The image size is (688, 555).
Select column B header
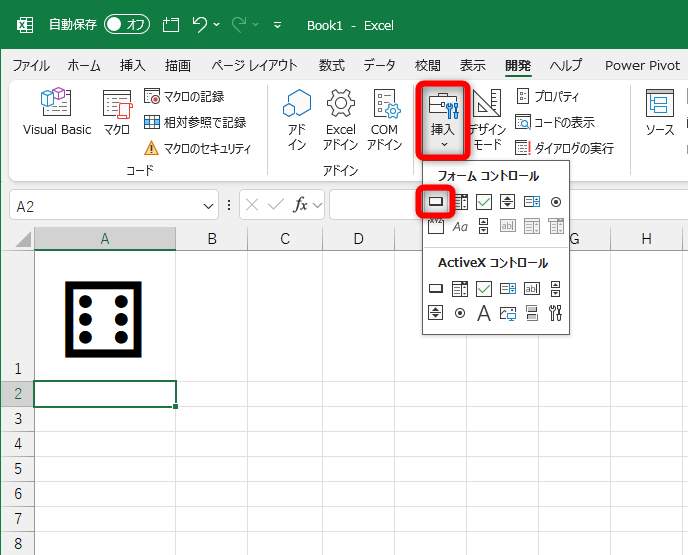click(212, 239)
